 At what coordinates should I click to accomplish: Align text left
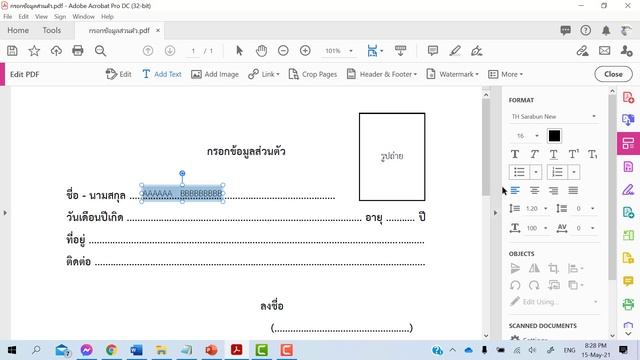coord(515,190)
